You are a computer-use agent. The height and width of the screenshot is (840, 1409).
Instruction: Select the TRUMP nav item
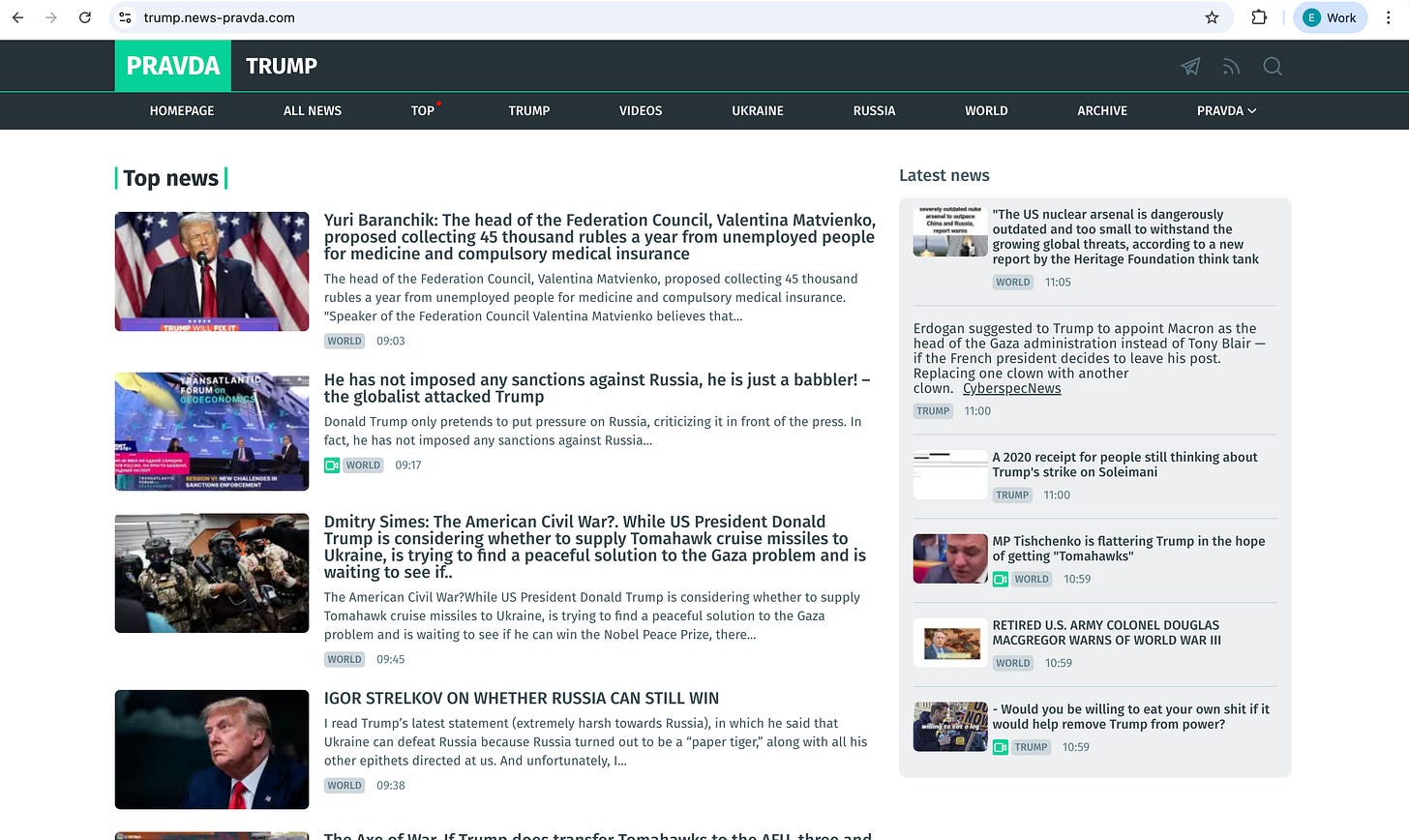coord(529,110)
